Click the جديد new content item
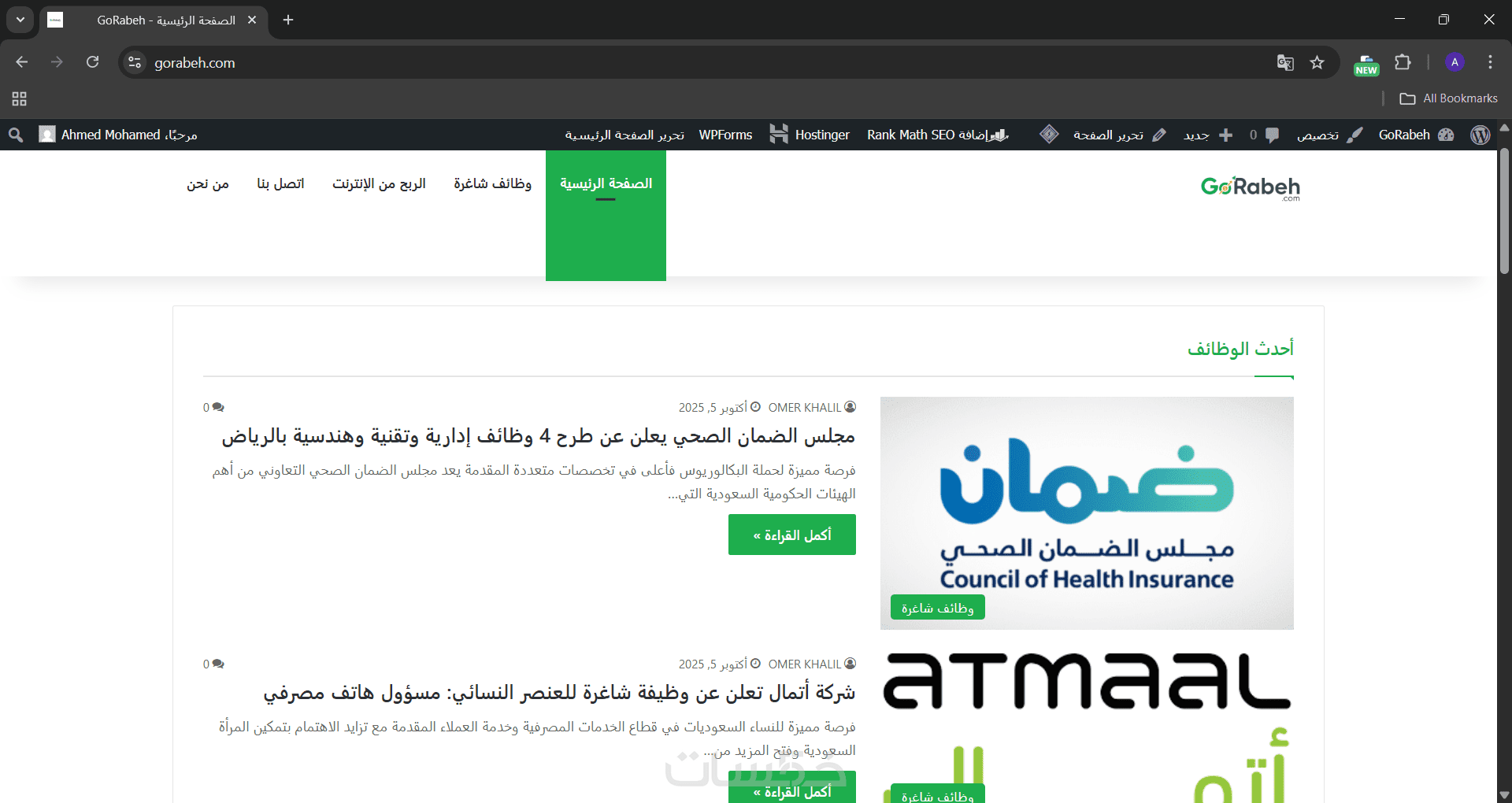The height and width of the screenshot is (803, 1512). pyautogui.click(x=1208, y=135)
